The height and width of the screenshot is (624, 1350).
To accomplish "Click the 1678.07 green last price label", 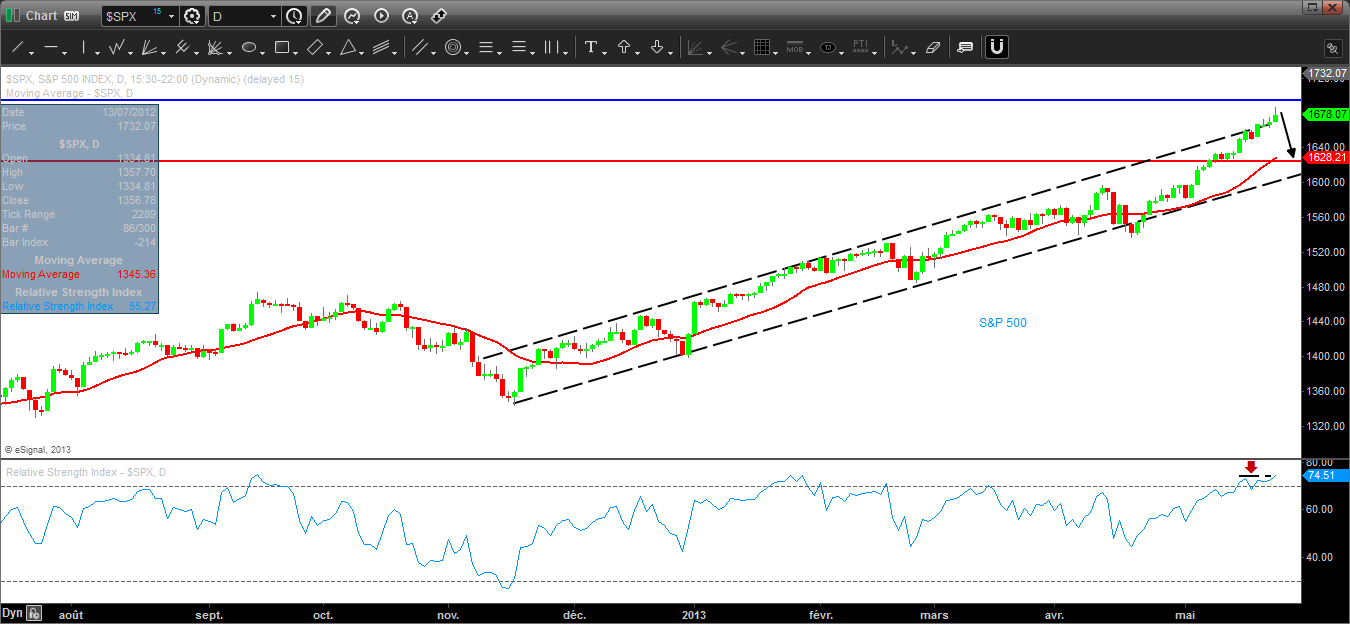I will click(1327, 115).
